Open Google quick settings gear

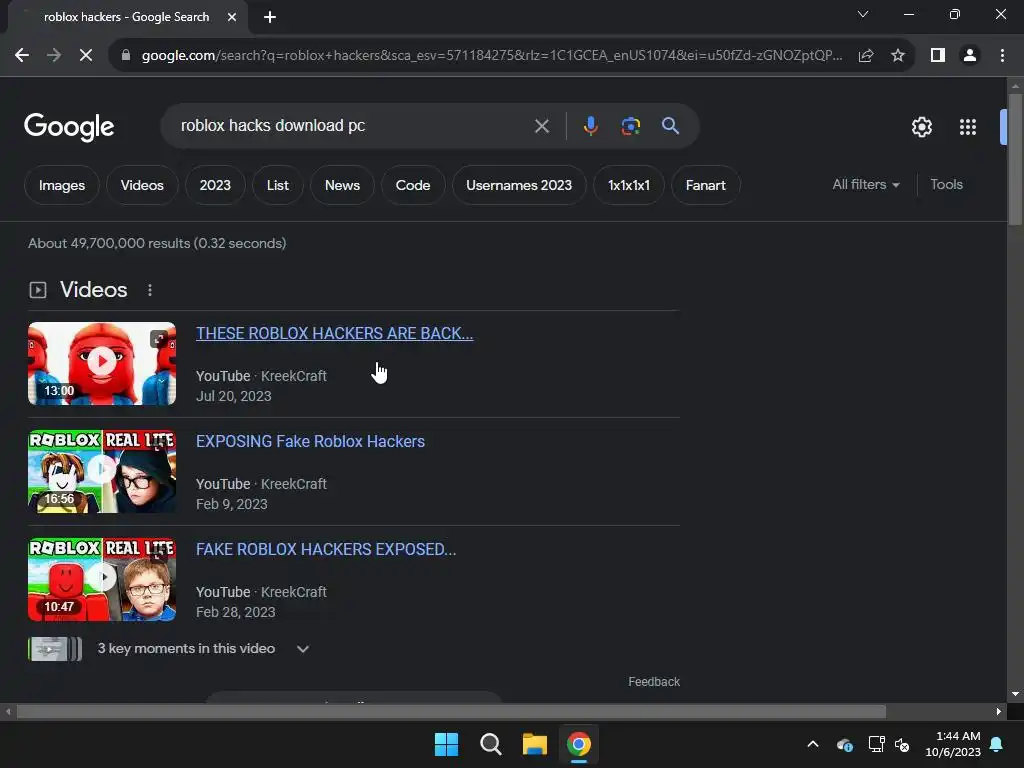921,127
